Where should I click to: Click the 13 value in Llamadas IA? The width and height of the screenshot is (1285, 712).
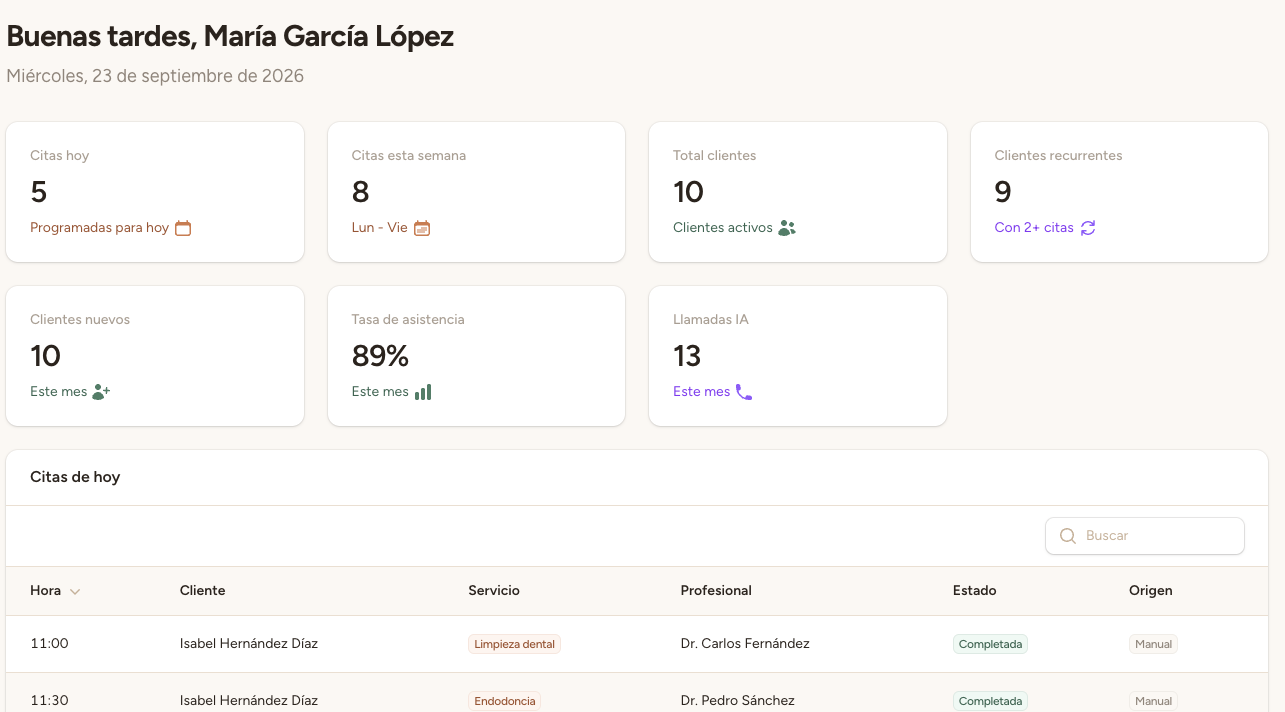pos(687,356)
